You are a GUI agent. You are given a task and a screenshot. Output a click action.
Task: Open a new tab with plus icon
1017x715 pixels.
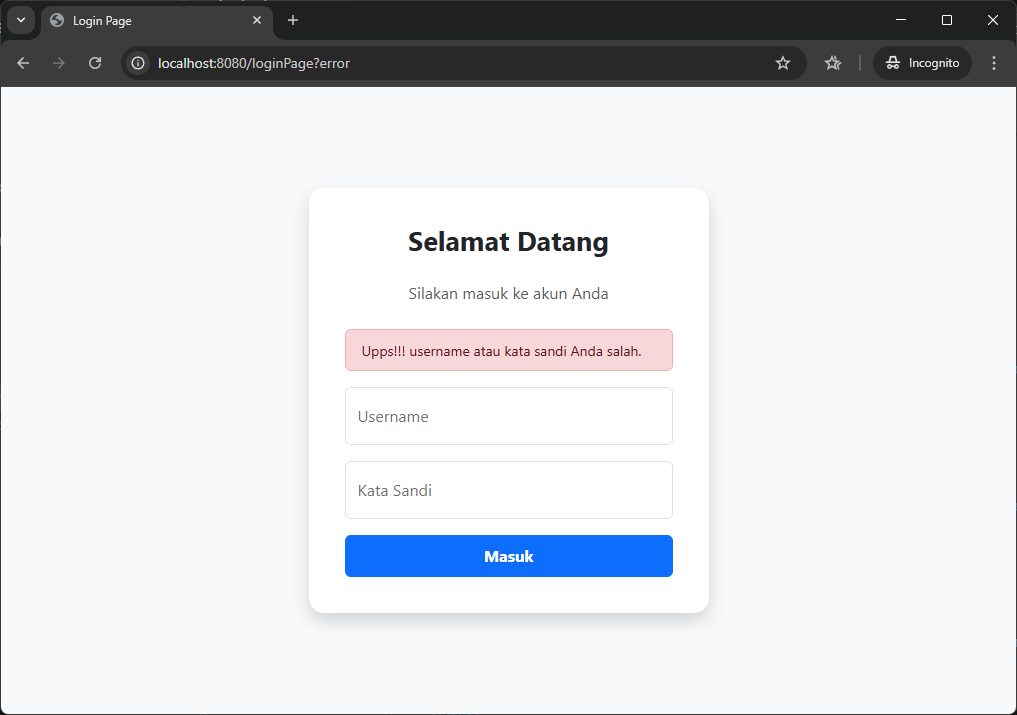(x=293, y=20)
